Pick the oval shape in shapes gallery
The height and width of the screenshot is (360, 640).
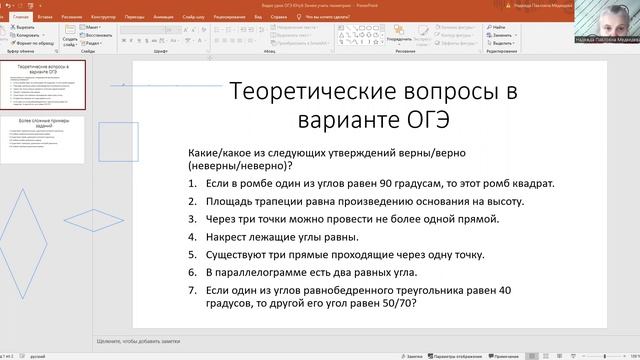tap(369, 28)
